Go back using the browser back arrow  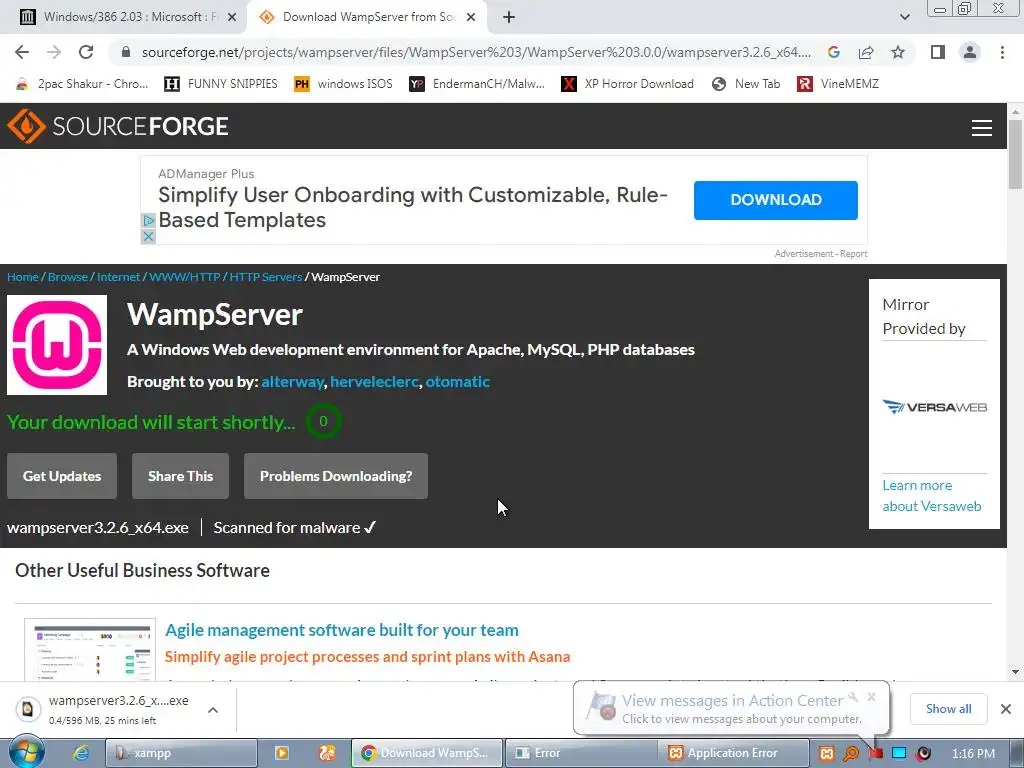[x=22, y=52]
